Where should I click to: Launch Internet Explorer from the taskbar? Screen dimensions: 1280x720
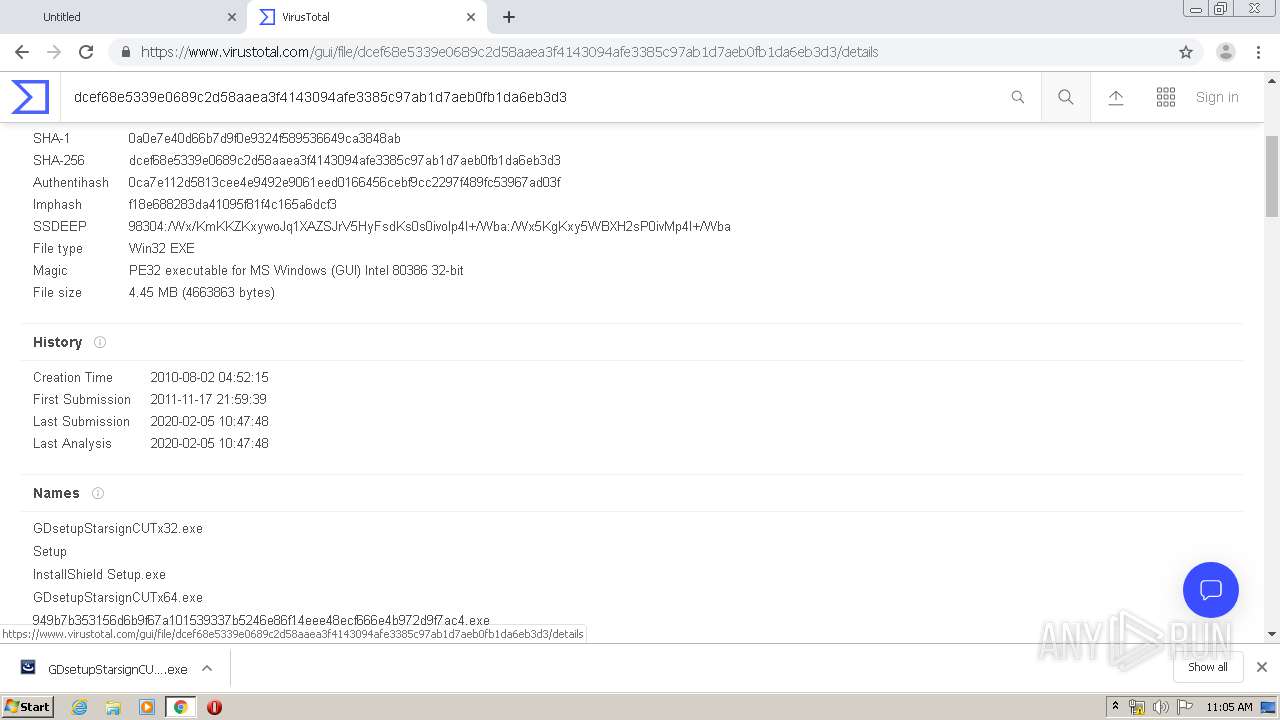(79, 707)
